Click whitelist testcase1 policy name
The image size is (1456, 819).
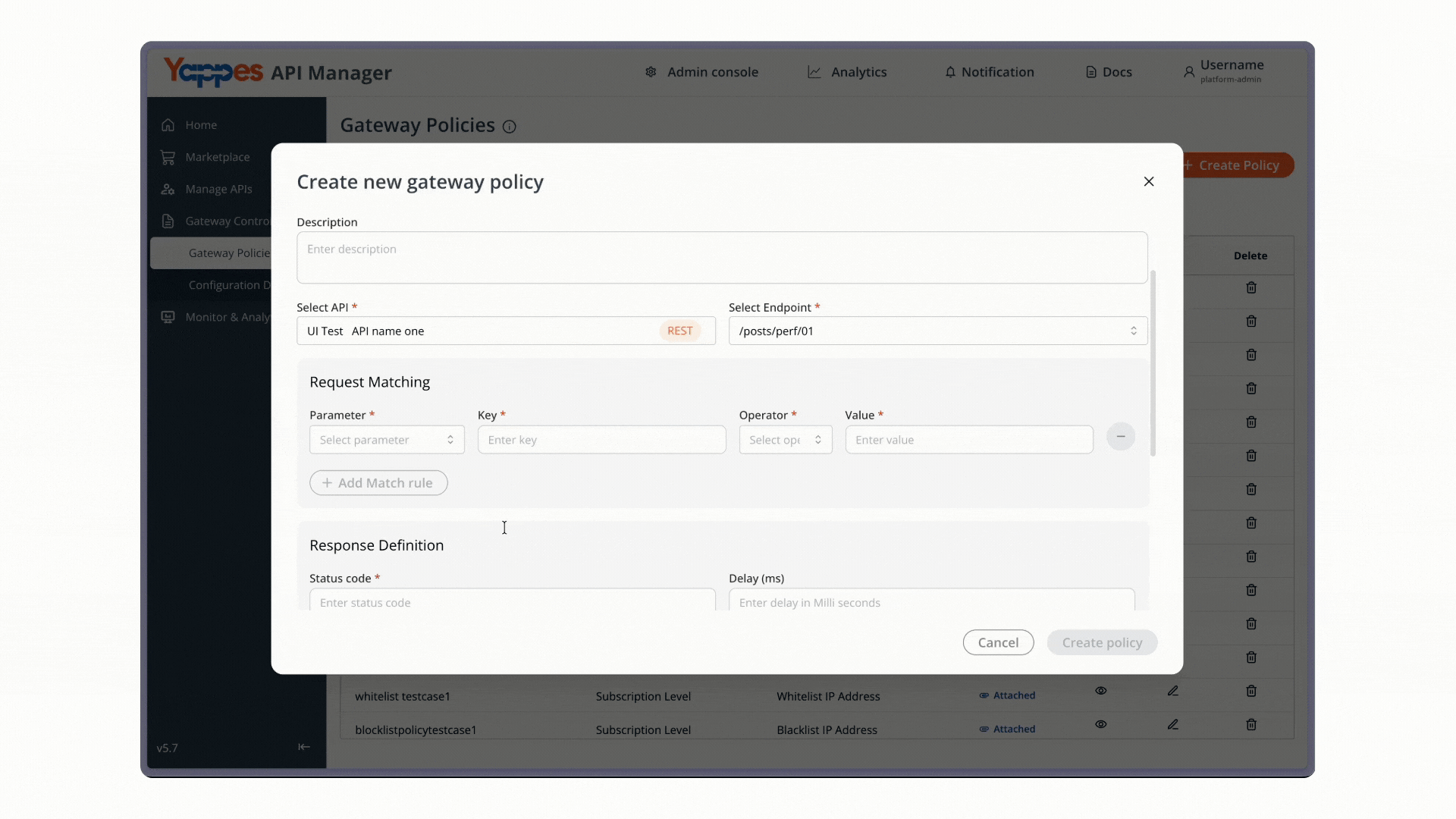403,696
